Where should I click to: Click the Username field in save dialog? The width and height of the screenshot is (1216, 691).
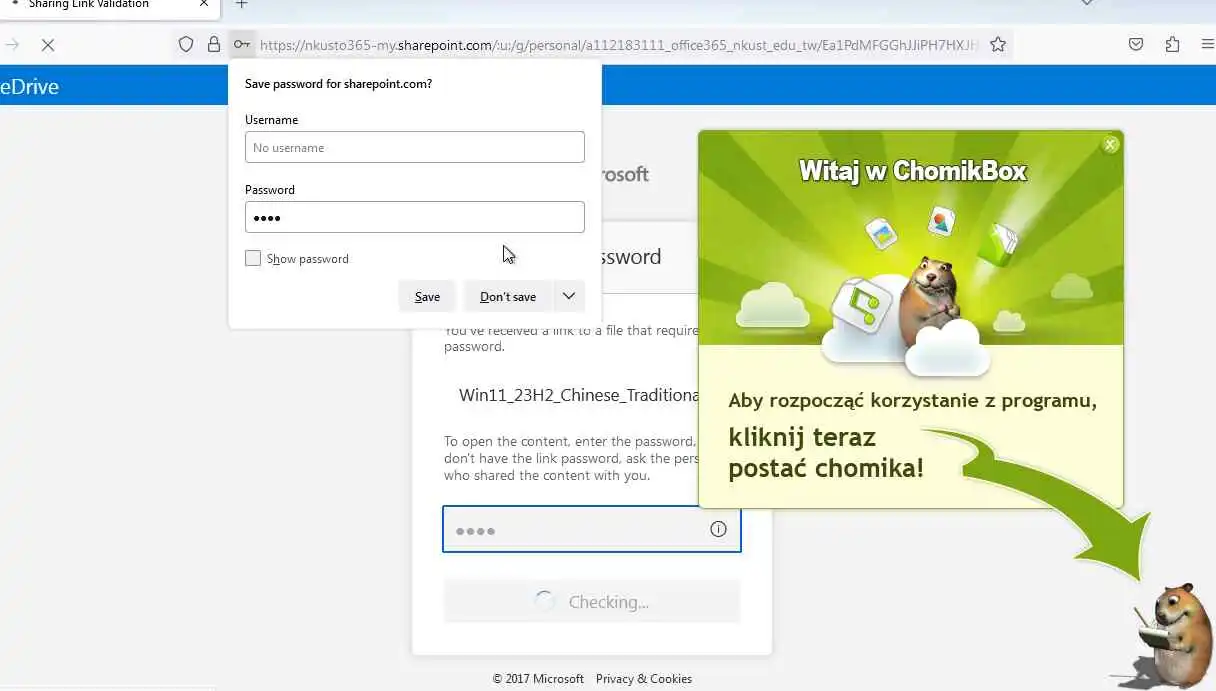(415, 147)
